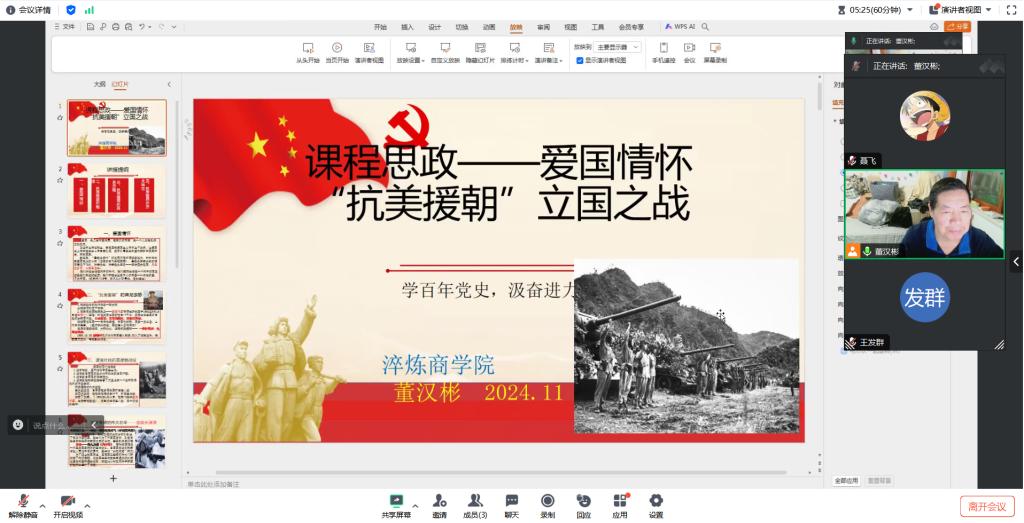Screen dimensions: 1024x523
Task: Start 录制 meeting recording
Action: point(547,507)
